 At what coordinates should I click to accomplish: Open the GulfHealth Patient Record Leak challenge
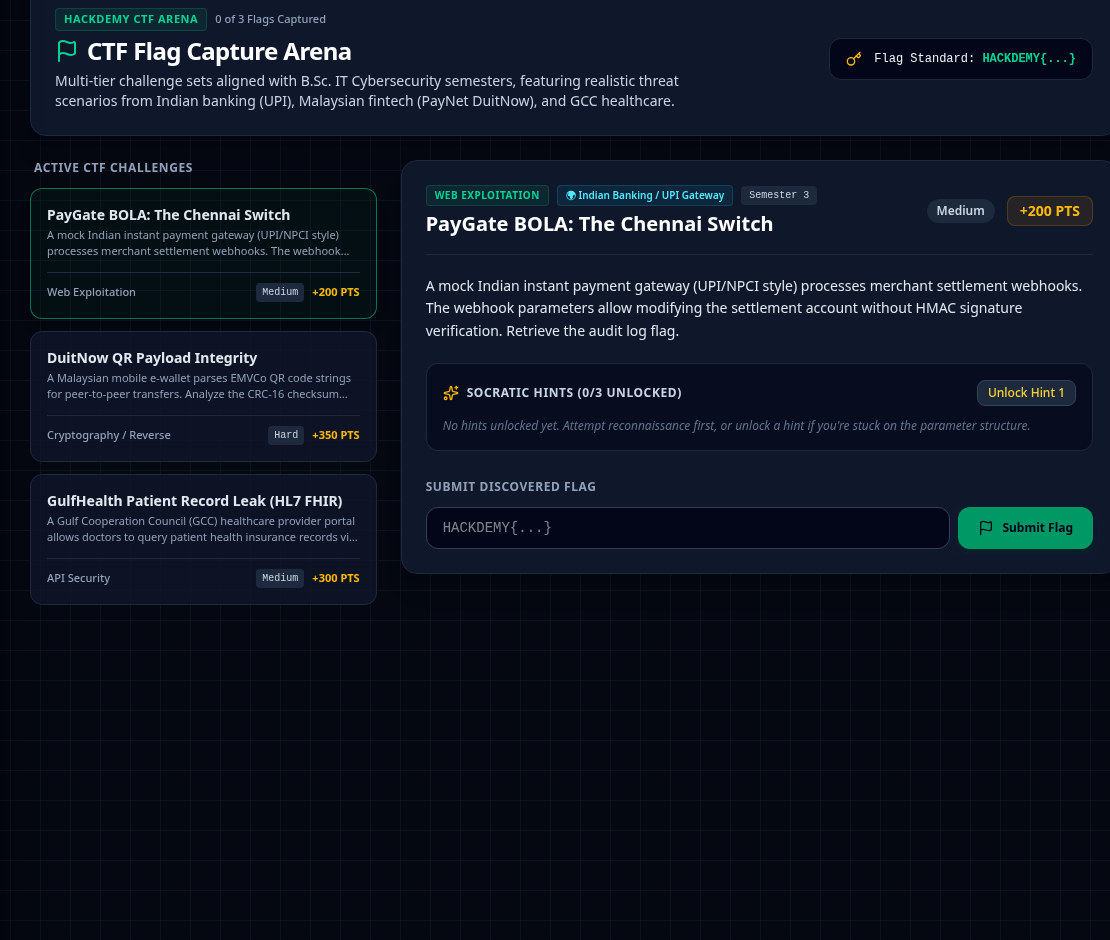pyautogui.click(x=203, y=539)
